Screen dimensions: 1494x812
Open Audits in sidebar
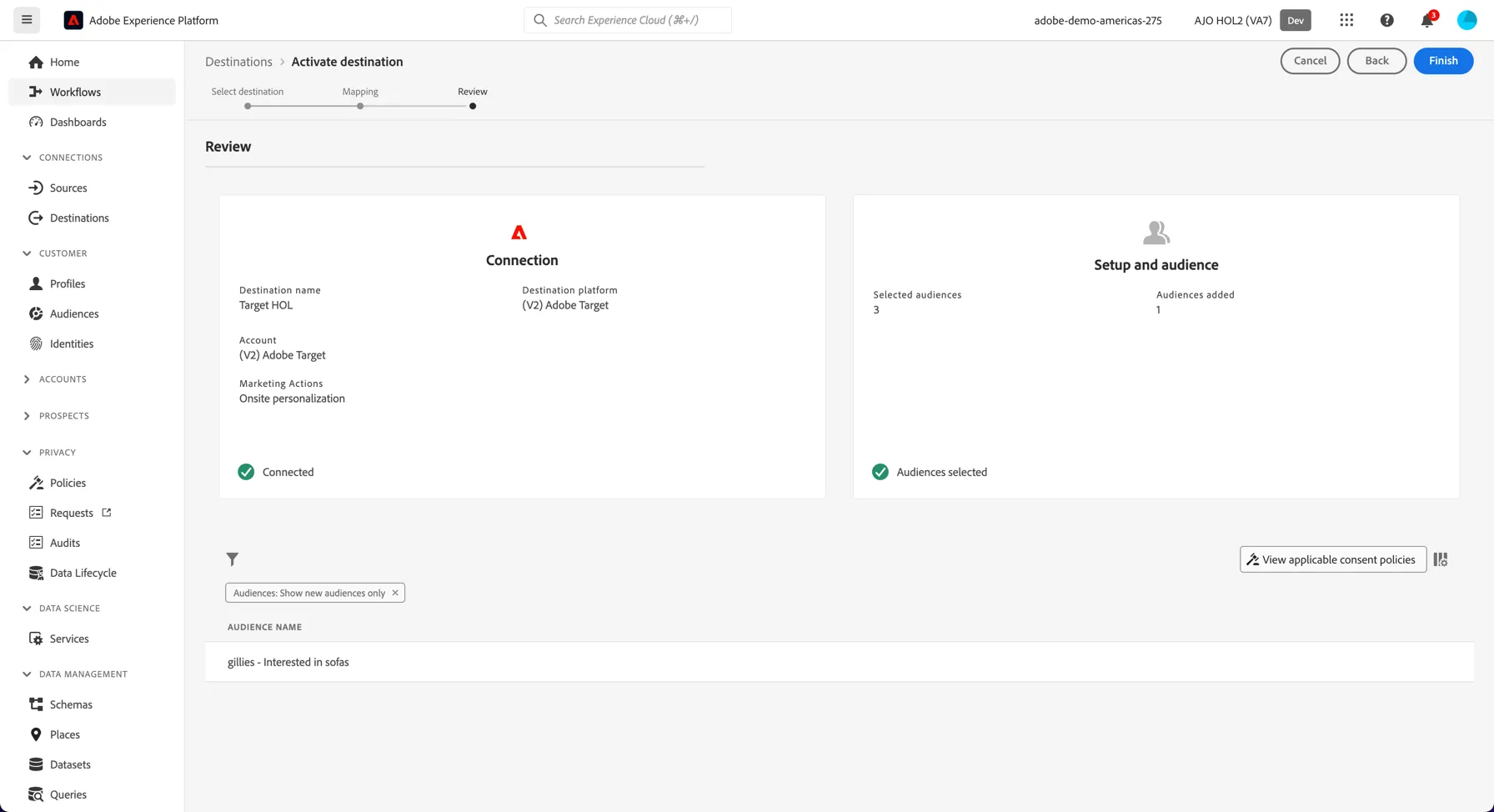[x=92, y=543]
